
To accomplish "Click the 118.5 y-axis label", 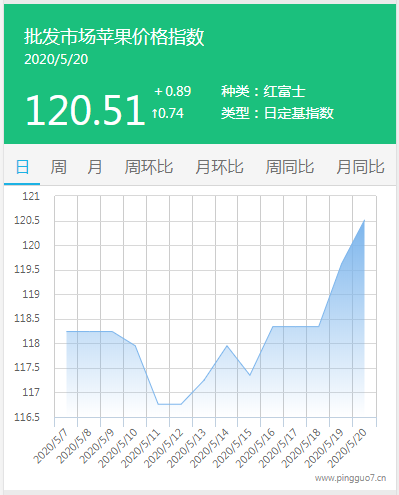I will pyautogui.click(x=27, y=318).
